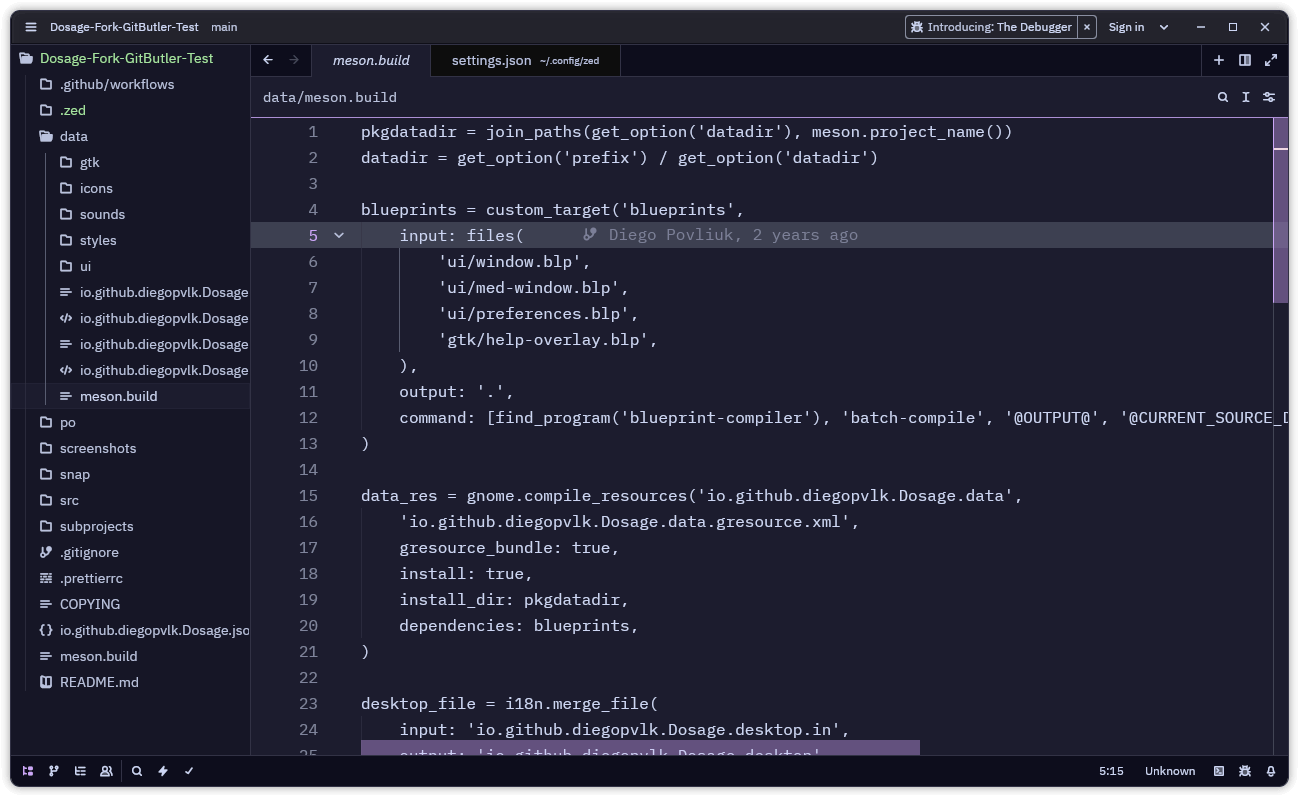Click the Sign in button
The image size is (1299, 797).
[x=1126, y=27]
